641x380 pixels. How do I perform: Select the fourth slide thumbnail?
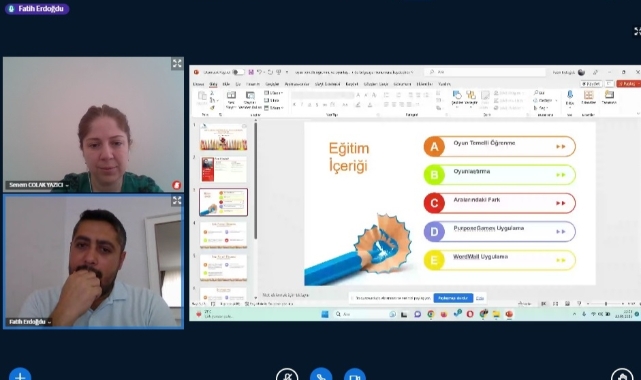[x=223, y=235]
